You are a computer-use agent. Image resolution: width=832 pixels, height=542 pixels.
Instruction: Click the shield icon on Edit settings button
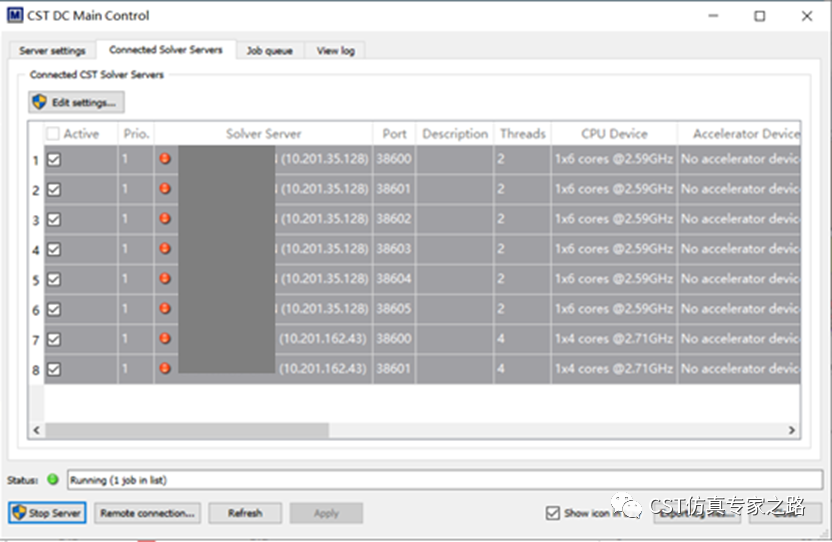click(40, 102)
